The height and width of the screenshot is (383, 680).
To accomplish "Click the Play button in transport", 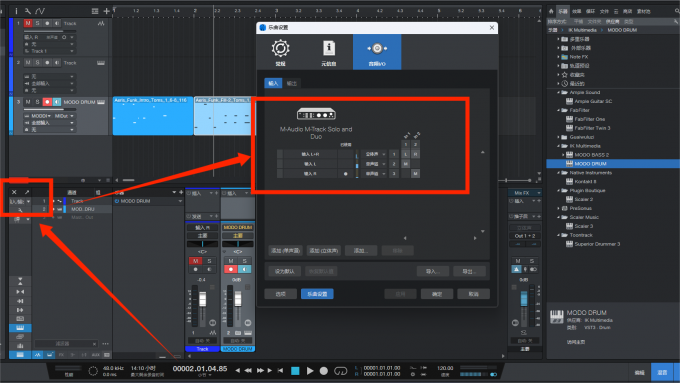I will (310, 371).
